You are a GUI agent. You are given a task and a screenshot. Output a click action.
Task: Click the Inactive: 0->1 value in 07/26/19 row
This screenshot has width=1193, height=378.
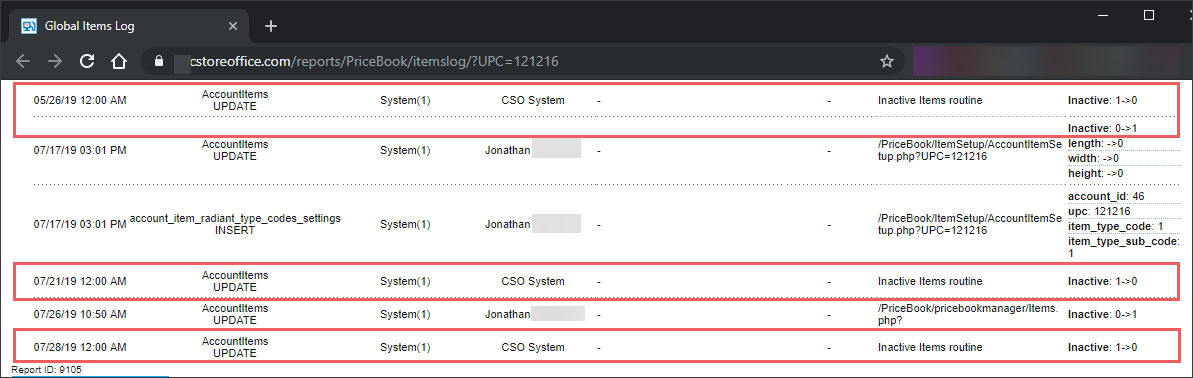tap(1102, 314)
